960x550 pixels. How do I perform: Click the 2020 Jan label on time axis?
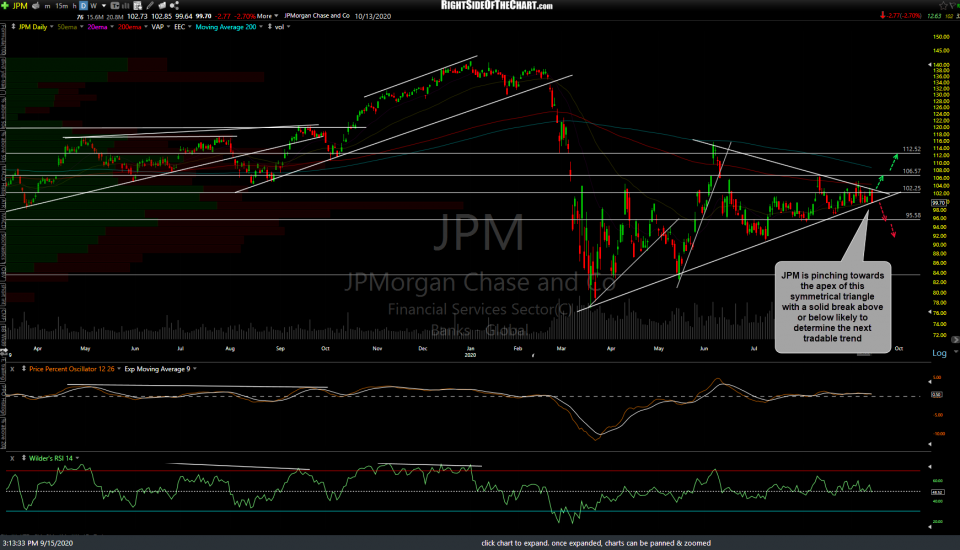pos(470,352)
